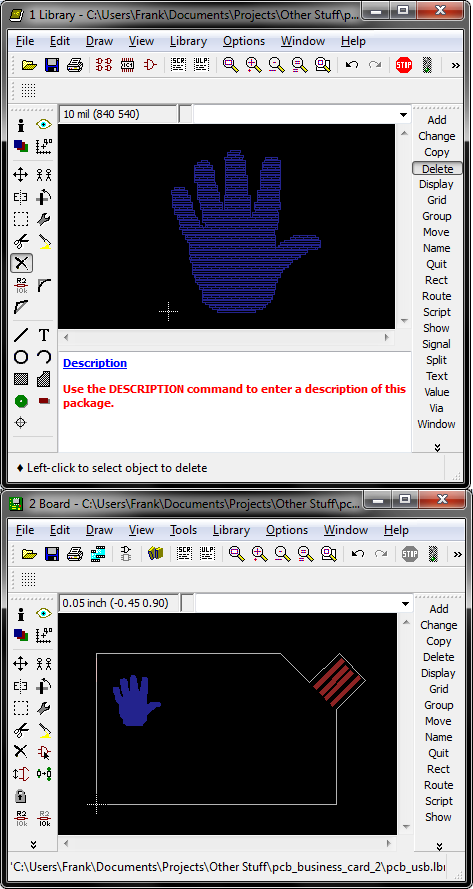Click the Description link
Viewport: 473px width, 889px height.
(95, 363)
